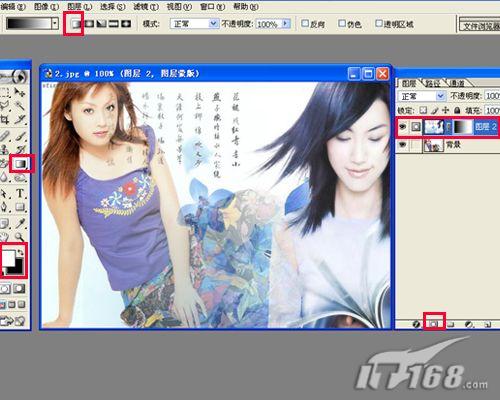Click Add Layer Style button at panel bottom
The width and height of the screenshot is (500, 400).
pyautogui.click(x=416, y=324)
